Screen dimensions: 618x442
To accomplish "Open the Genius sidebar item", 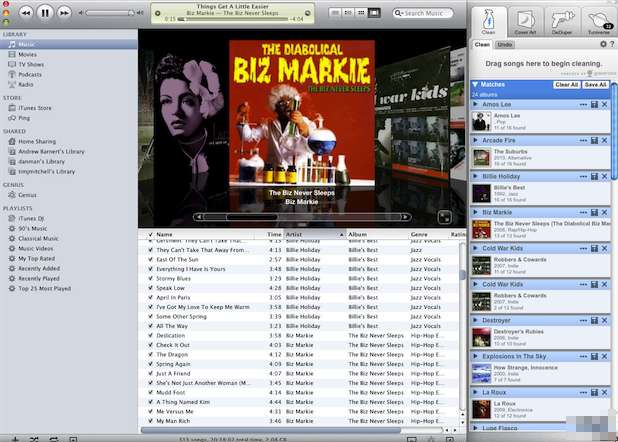I will click(27, 195).
